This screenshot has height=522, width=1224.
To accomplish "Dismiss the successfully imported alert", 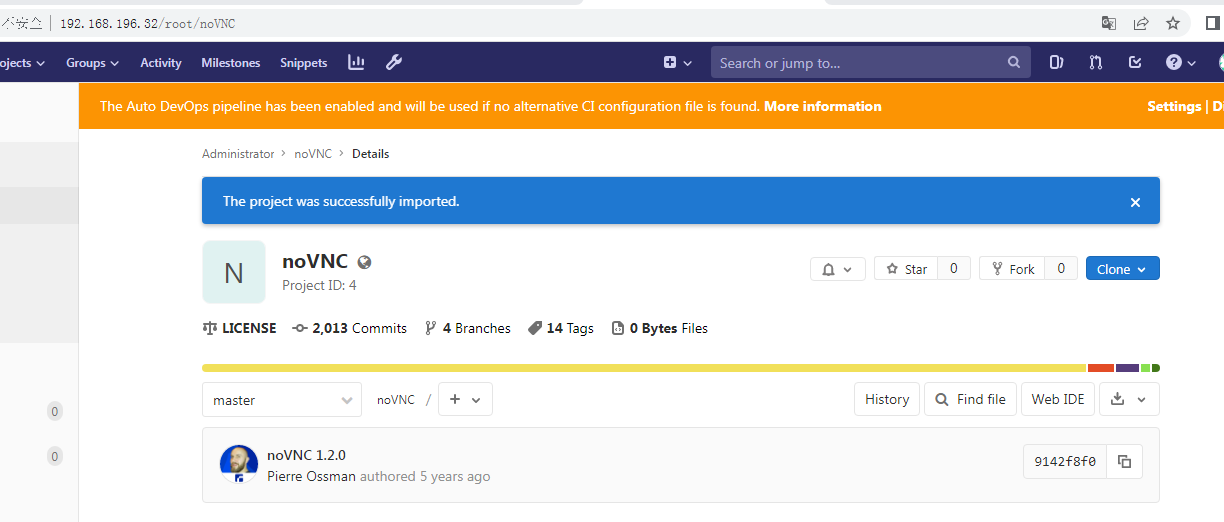I will 1135,202.
